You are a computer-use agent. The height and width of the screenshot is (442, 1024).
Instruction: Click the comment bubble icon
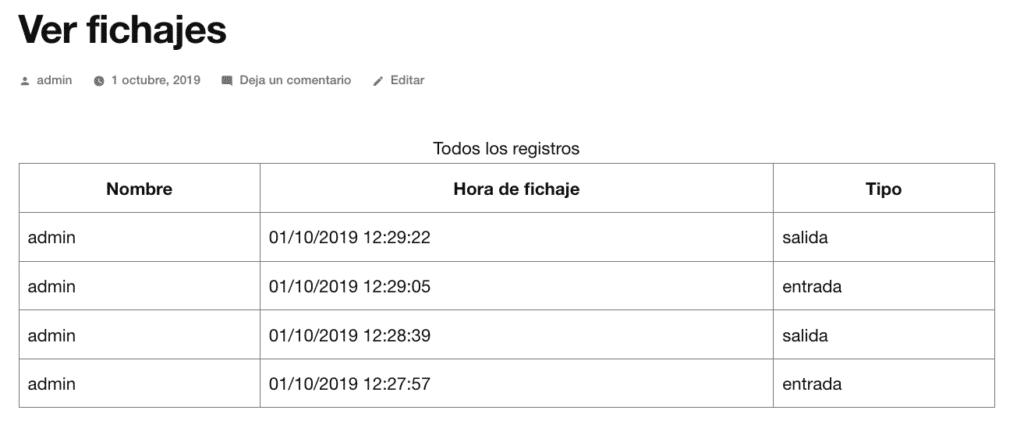pos(227,81)
